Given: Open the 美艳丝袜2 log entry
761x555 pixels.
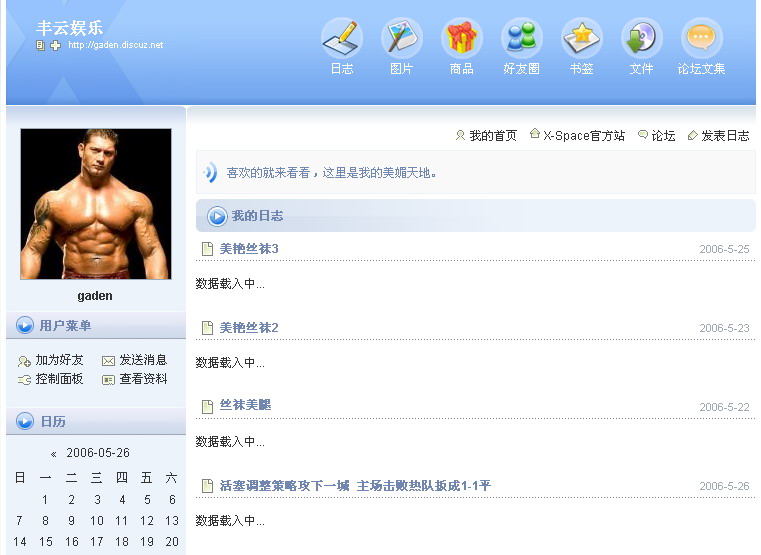Looking at the screenshot, I should 249,328.
